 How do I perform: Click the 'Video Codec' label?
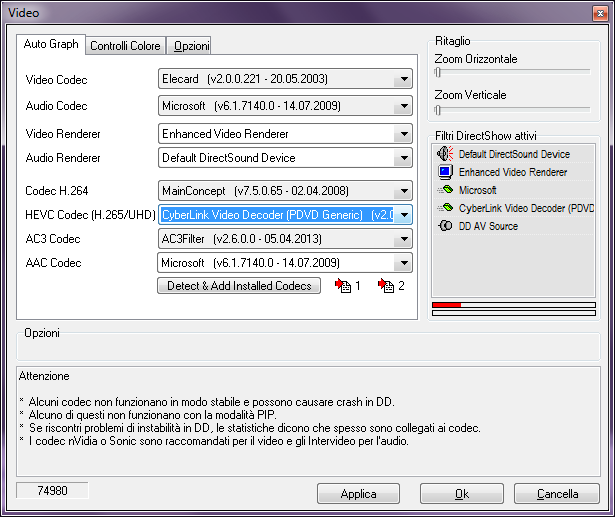coord(56,80)
